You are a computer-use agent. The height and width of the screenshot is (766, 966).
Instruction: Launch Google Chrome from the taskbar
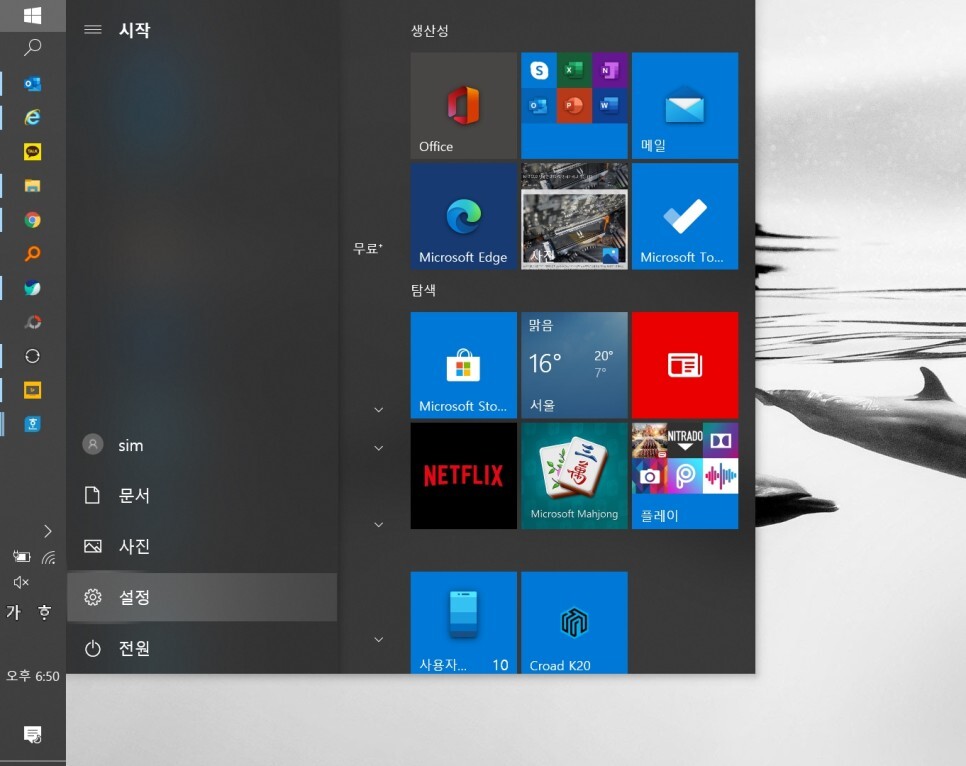pyautogui.click(x=32, y=220)
